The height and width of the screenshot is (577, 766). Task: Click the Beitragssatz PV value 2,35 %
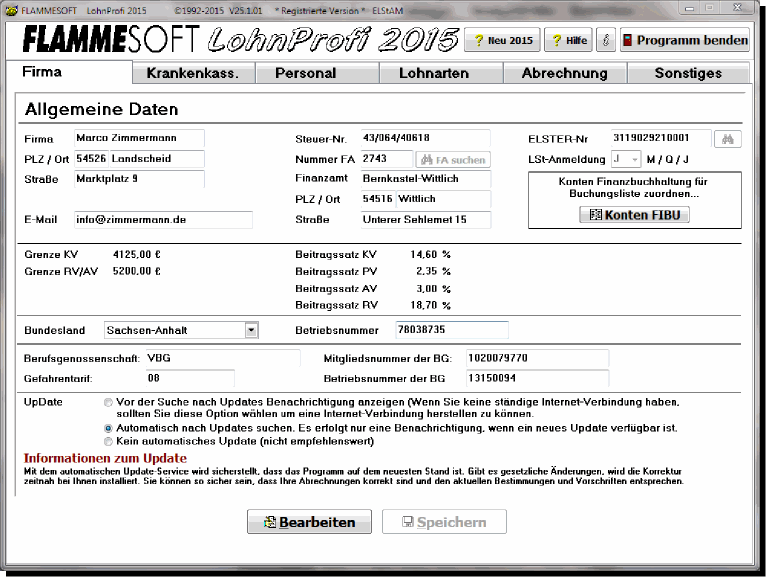click(x=433, y=271)
